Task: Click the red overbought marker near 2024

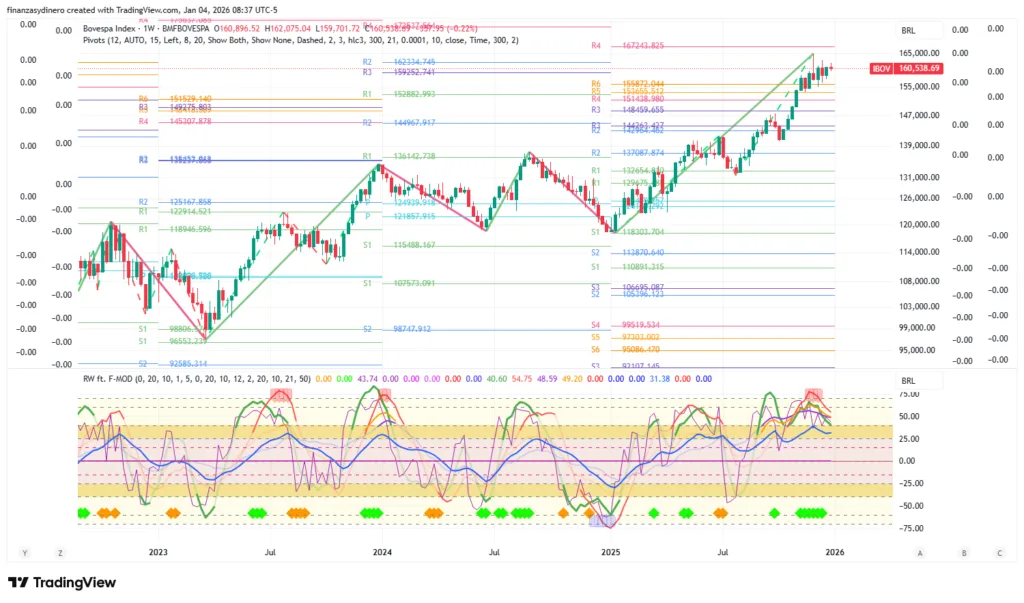Action: coord(378,392)
